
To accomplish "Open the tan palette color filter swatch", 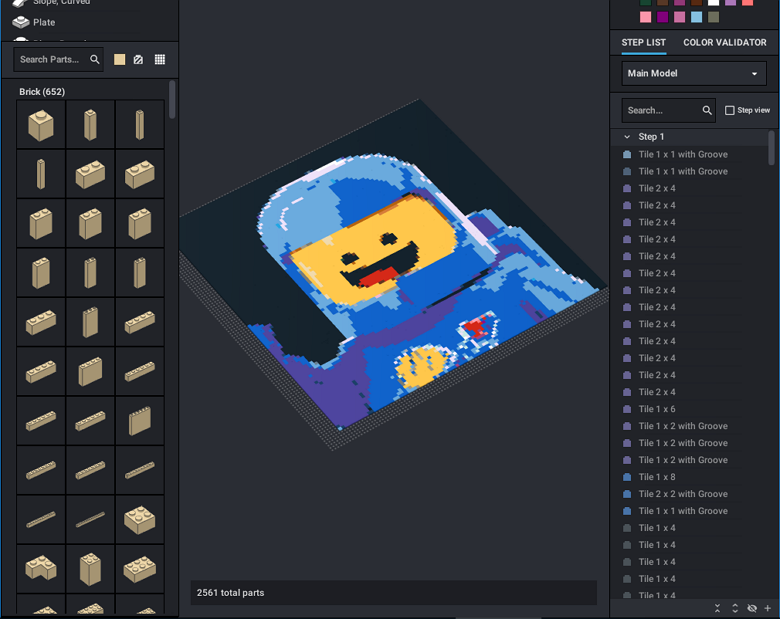I will pos(119,60).
